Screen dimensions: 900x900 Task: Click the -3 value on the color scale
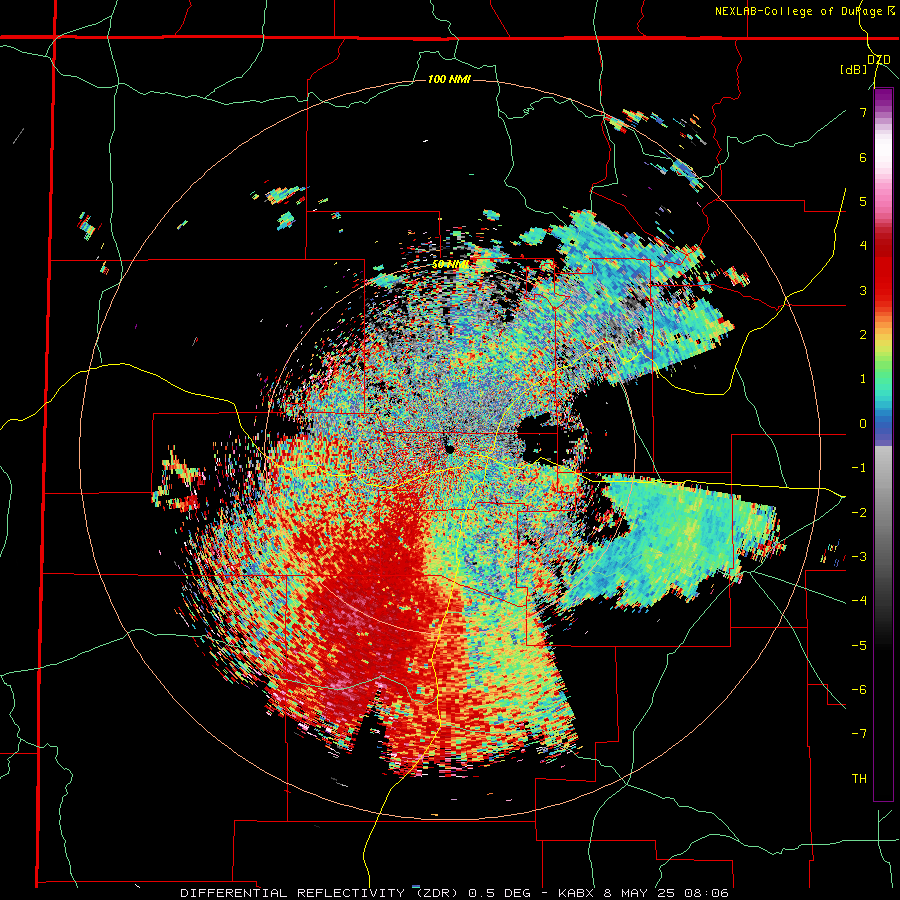[859, 556]
